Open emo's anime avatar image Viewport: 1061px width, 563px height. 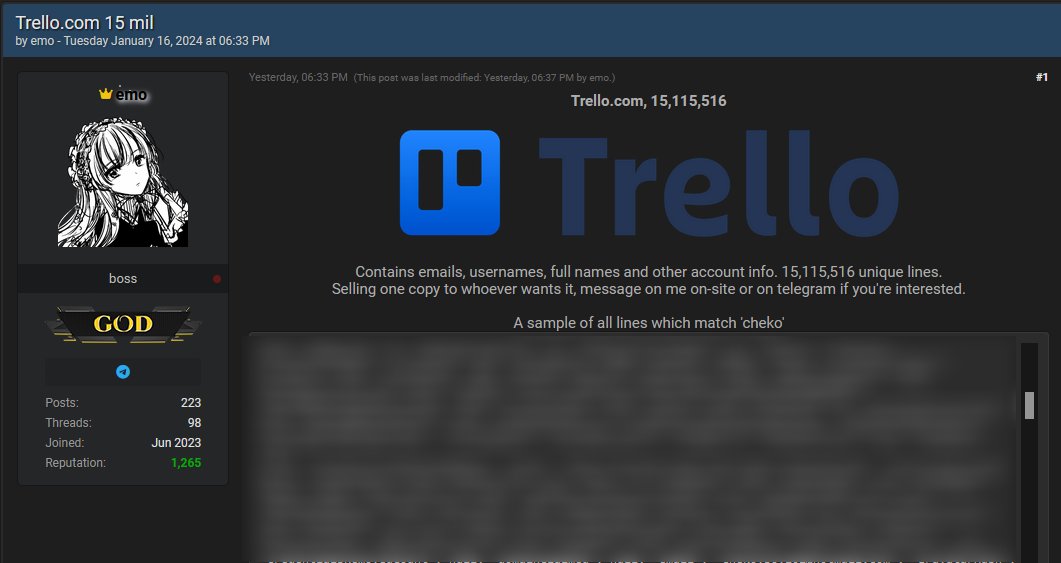123,181
